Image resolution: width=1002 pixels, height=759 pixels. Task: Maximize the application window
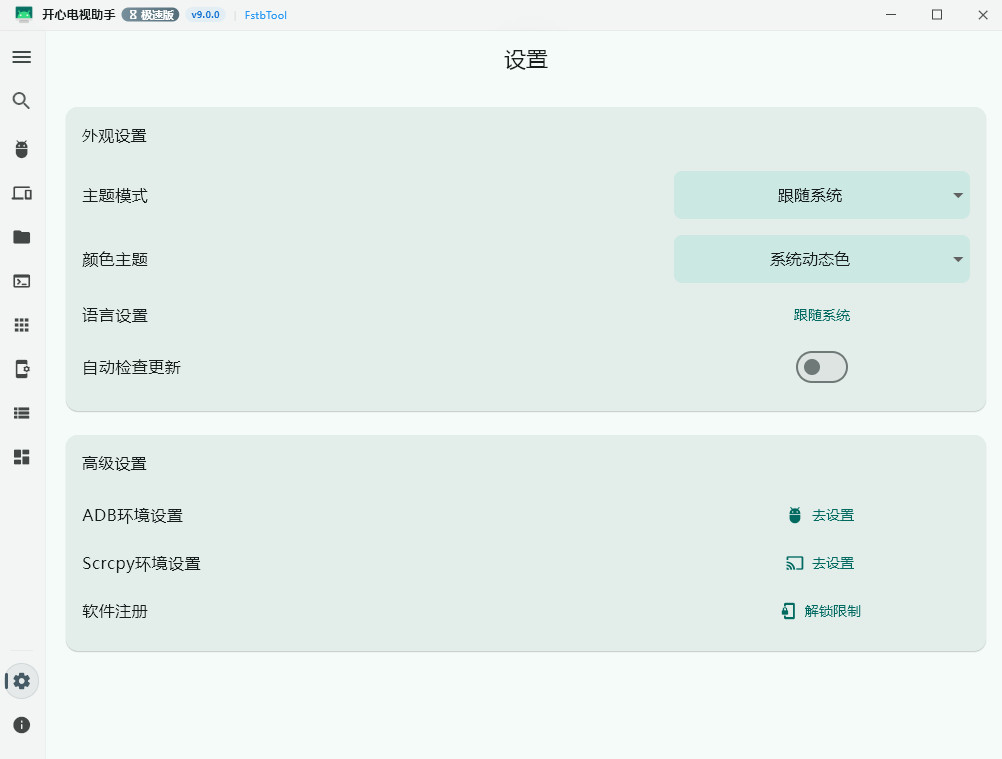[x=937, y=15]
